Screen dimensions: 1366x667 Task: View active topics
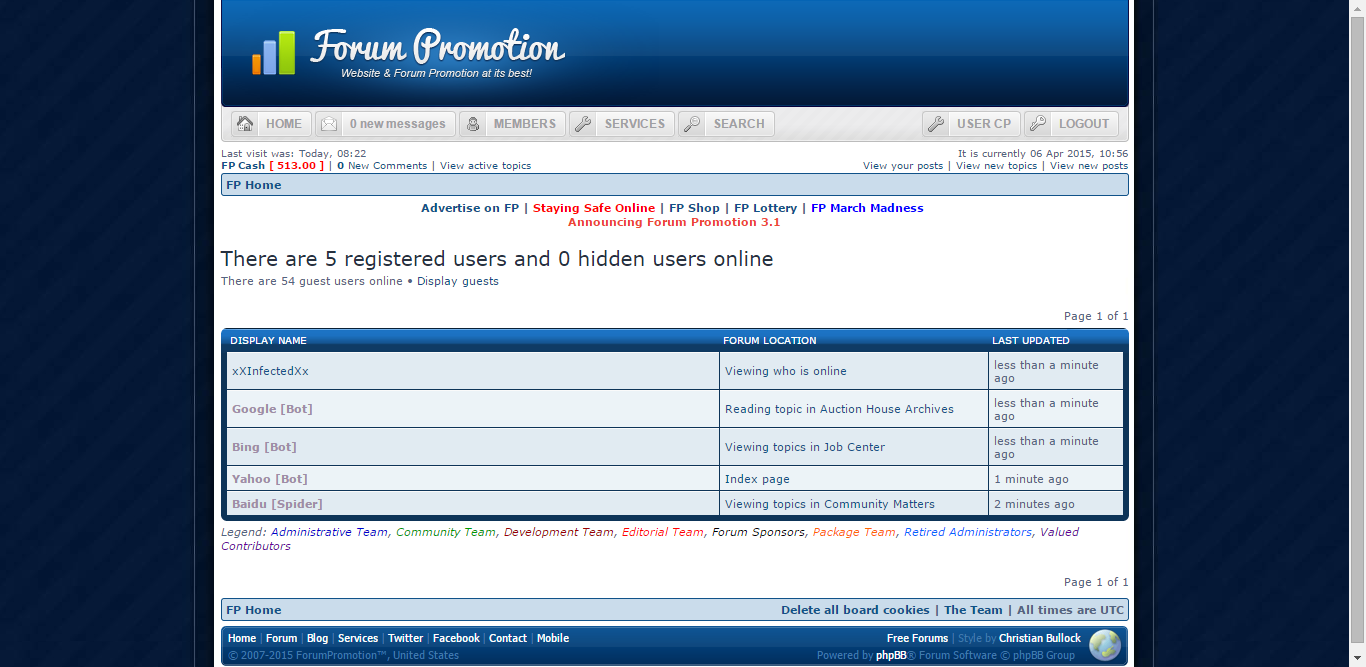click(485, 166)
